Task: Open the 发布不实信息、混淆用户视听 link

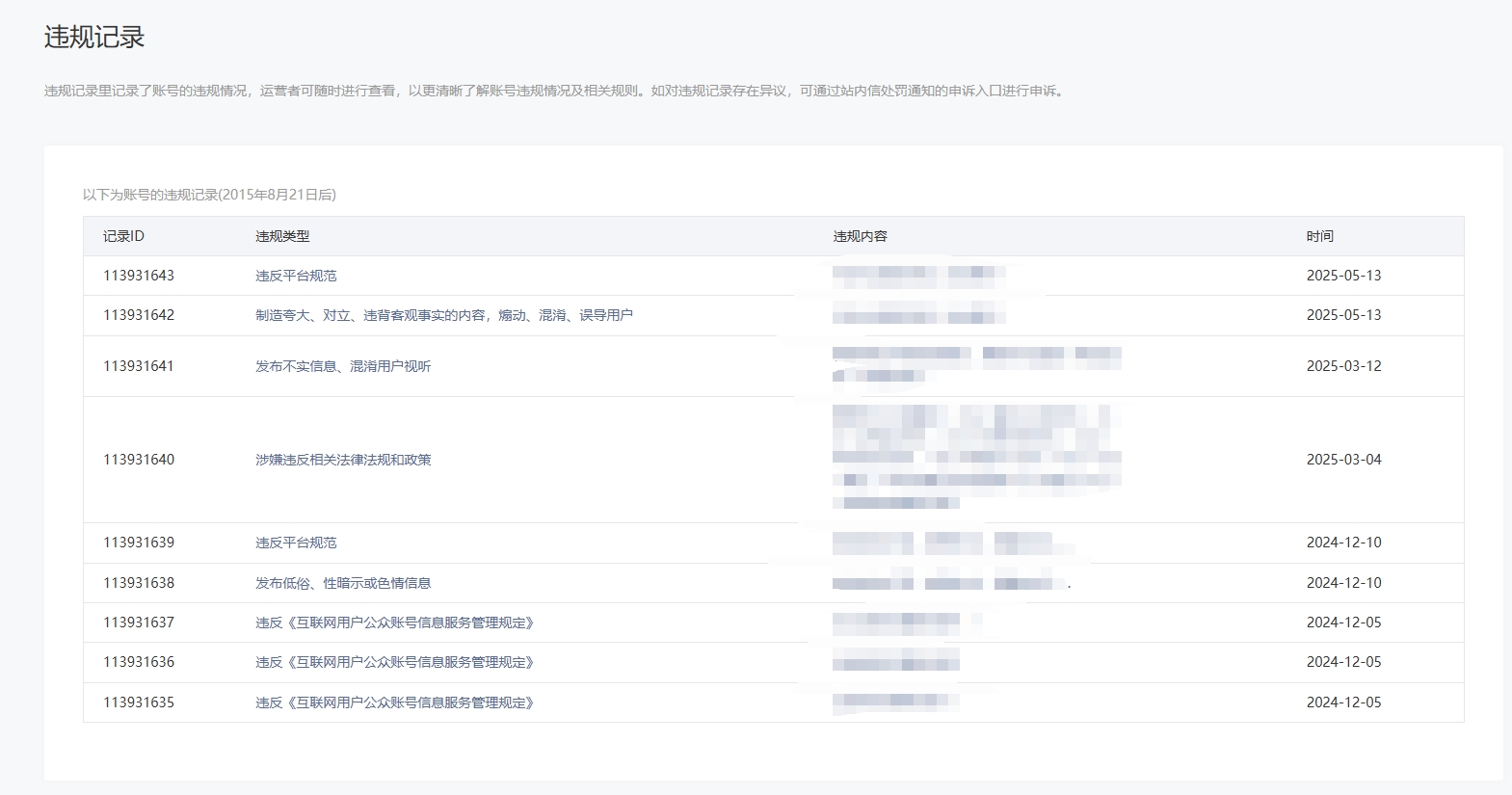Action: (343, 366)
